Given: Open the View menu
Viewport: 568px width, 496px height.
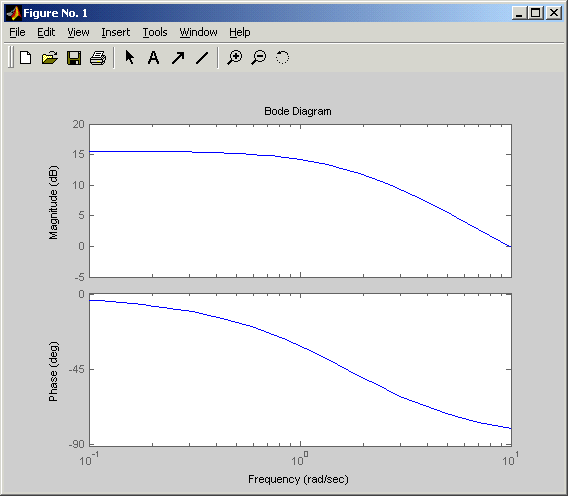Looking at the screenshot, I should click(78, 32).
